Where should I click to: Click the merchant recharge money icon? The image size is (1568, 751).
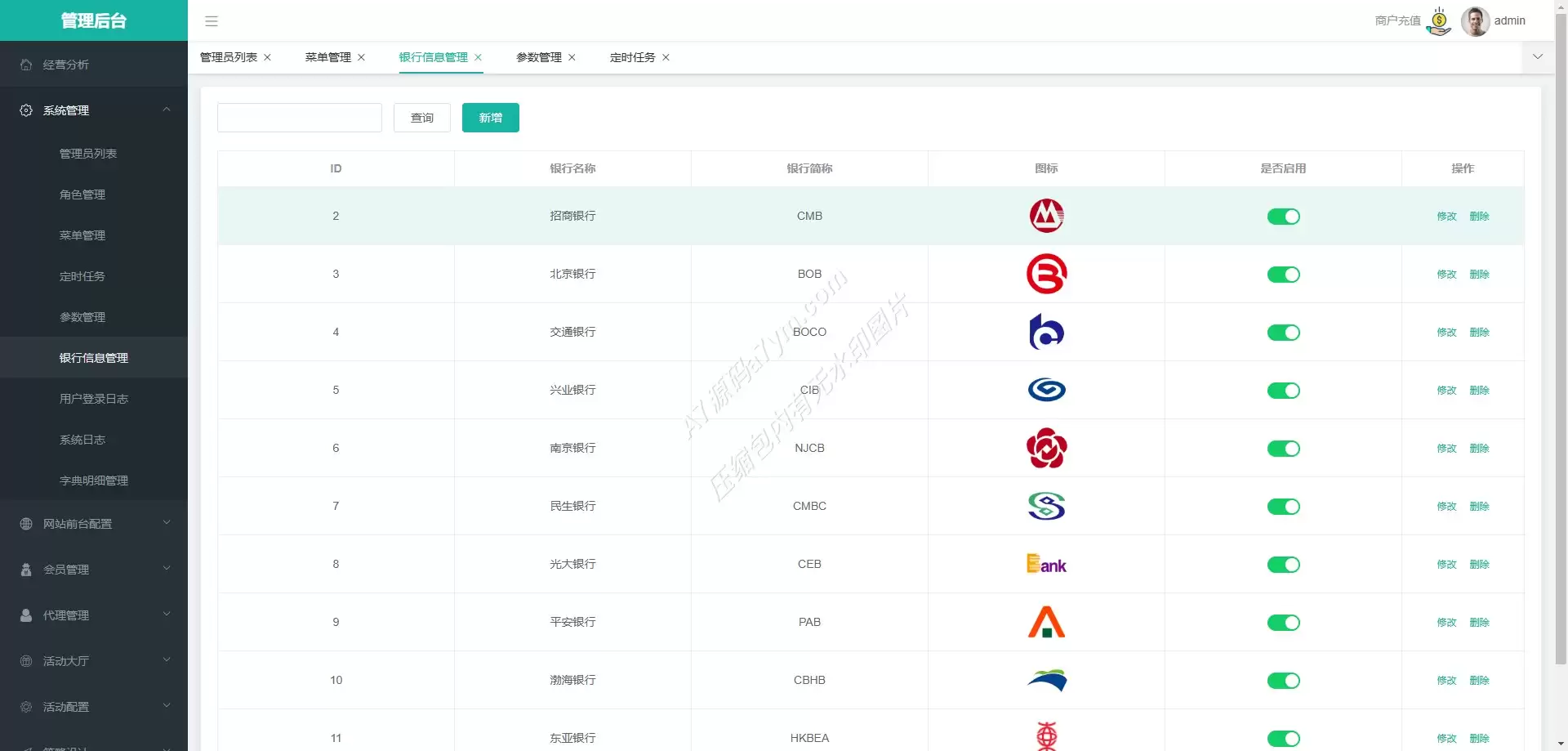[x=1438, y=21]
